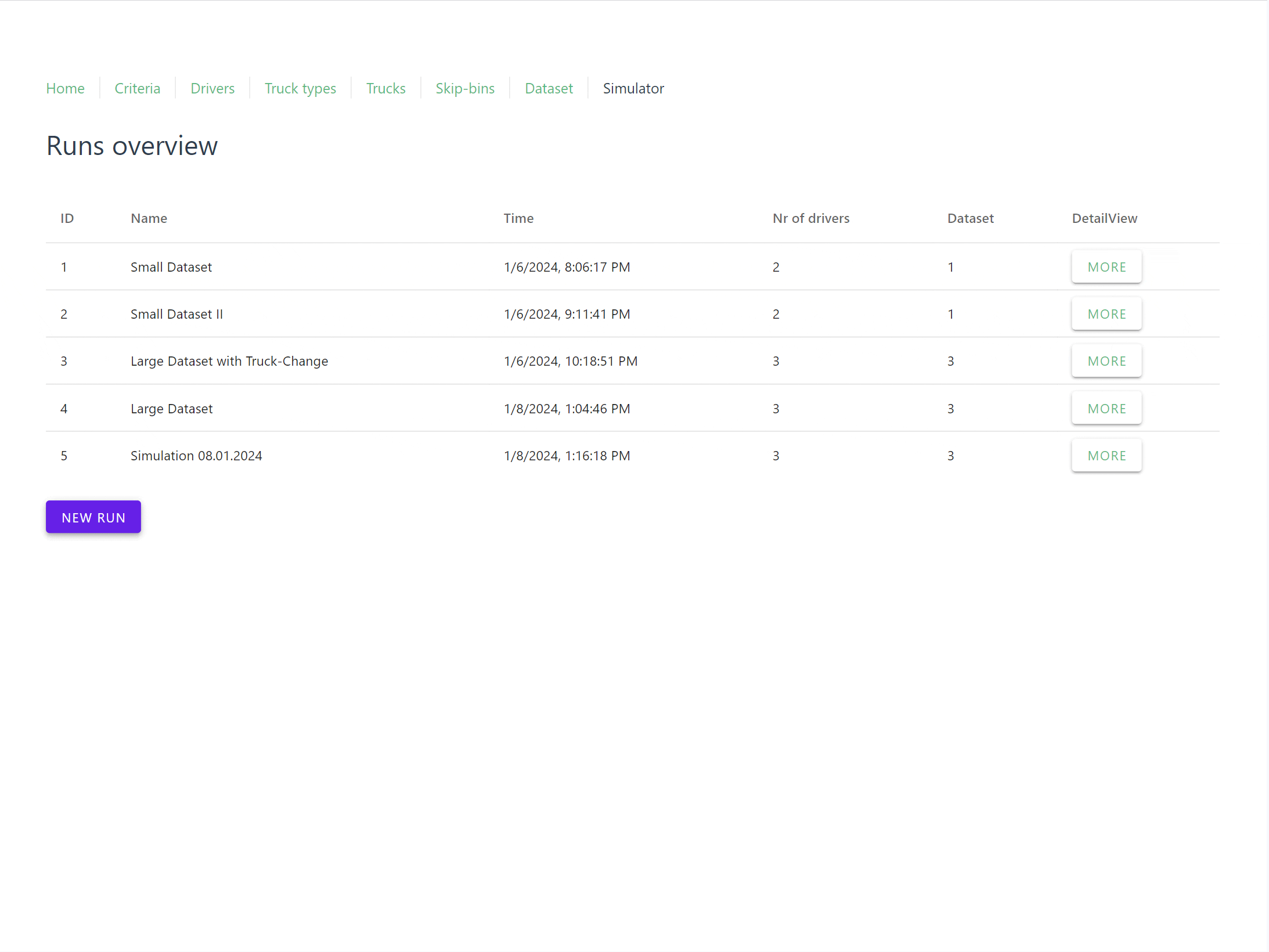Screen dimensions: 1269x952
Task: Click the ID column header
Action: click(x=67, y=218)
